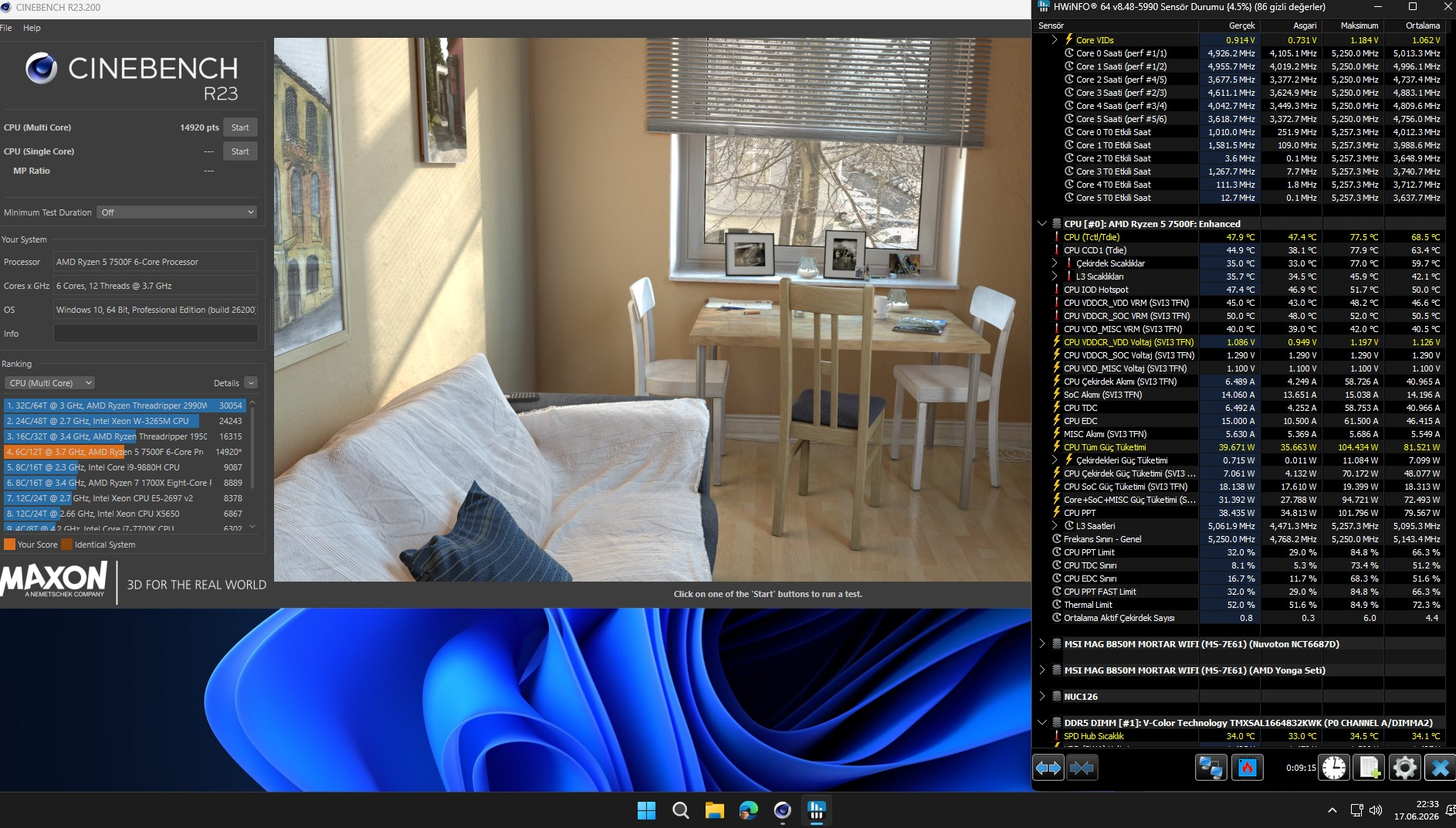Image resolution: width=1456 pixels, height=828 pixels.
Task: Collapse CPU [#0] AMD Ryzen 5 7500F section
Action: 1042,224
